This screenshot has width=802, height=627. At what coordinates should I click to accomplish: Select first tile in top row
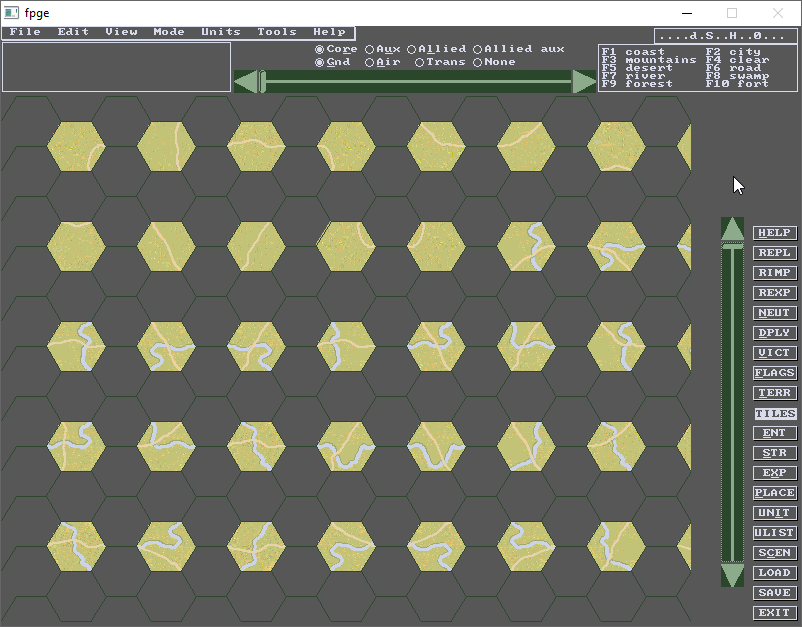click(x=76, y=146)
